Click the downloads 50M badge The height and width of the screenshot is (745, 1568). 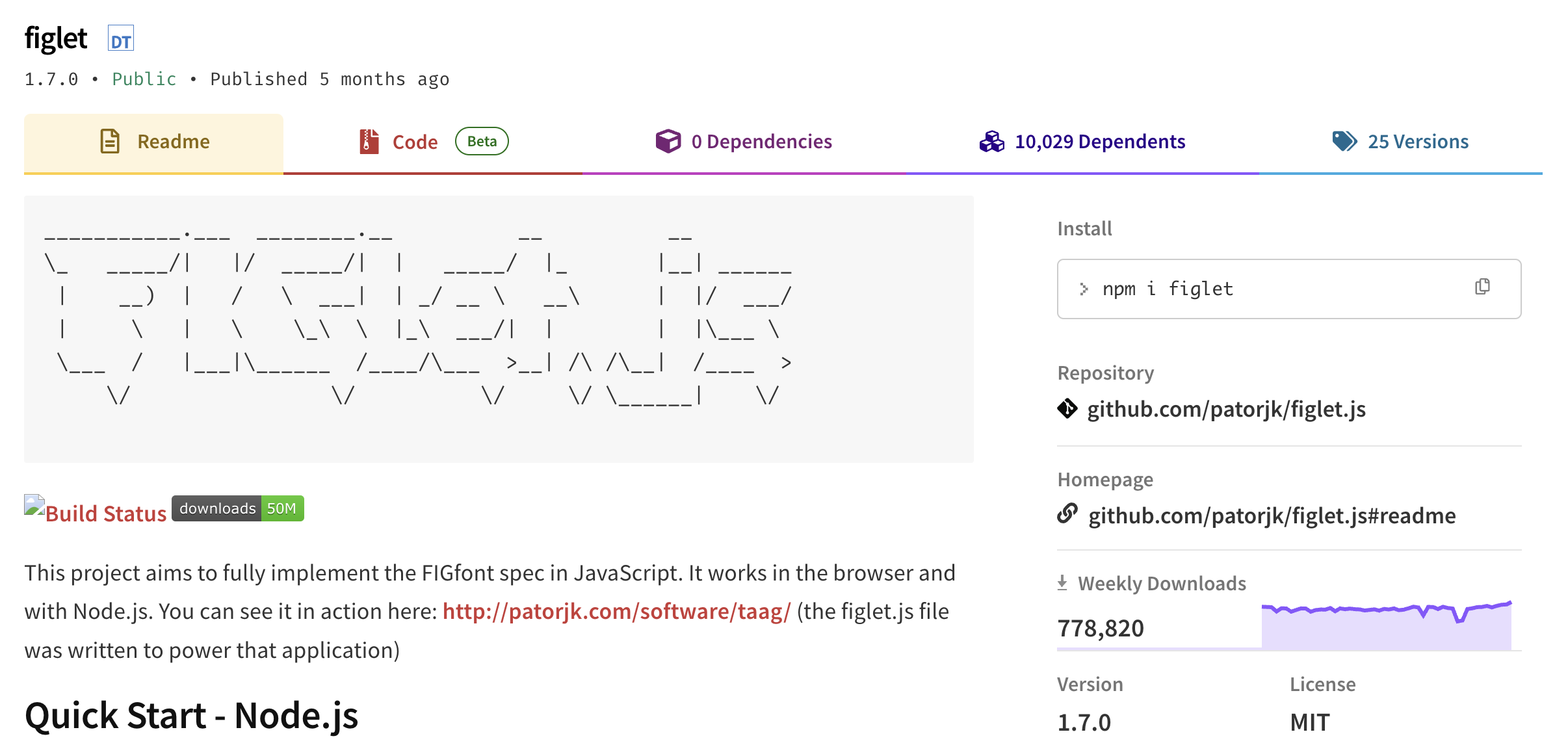point(238,508)
